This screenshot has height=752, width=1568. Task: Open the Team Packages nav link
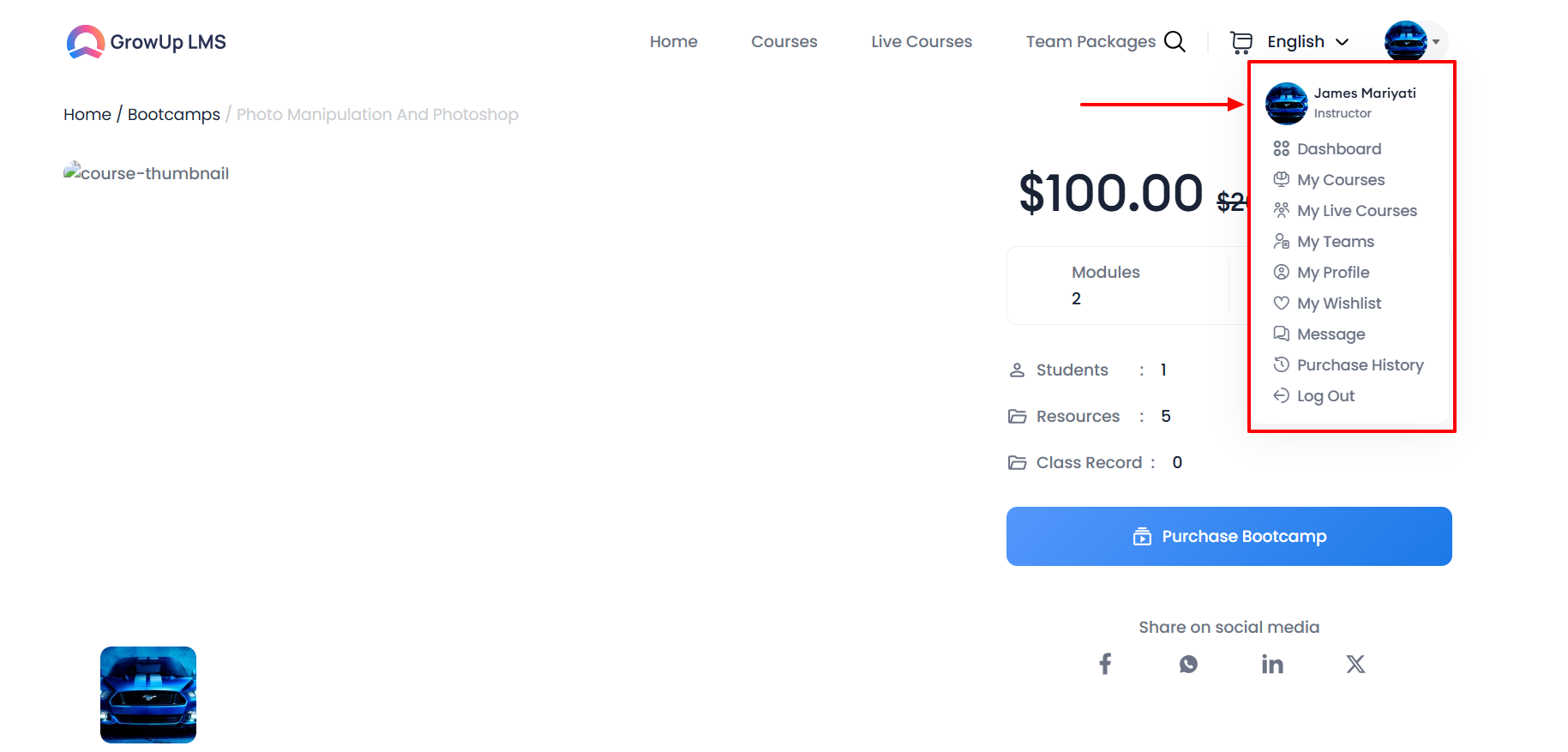(x=1090, y=41)
